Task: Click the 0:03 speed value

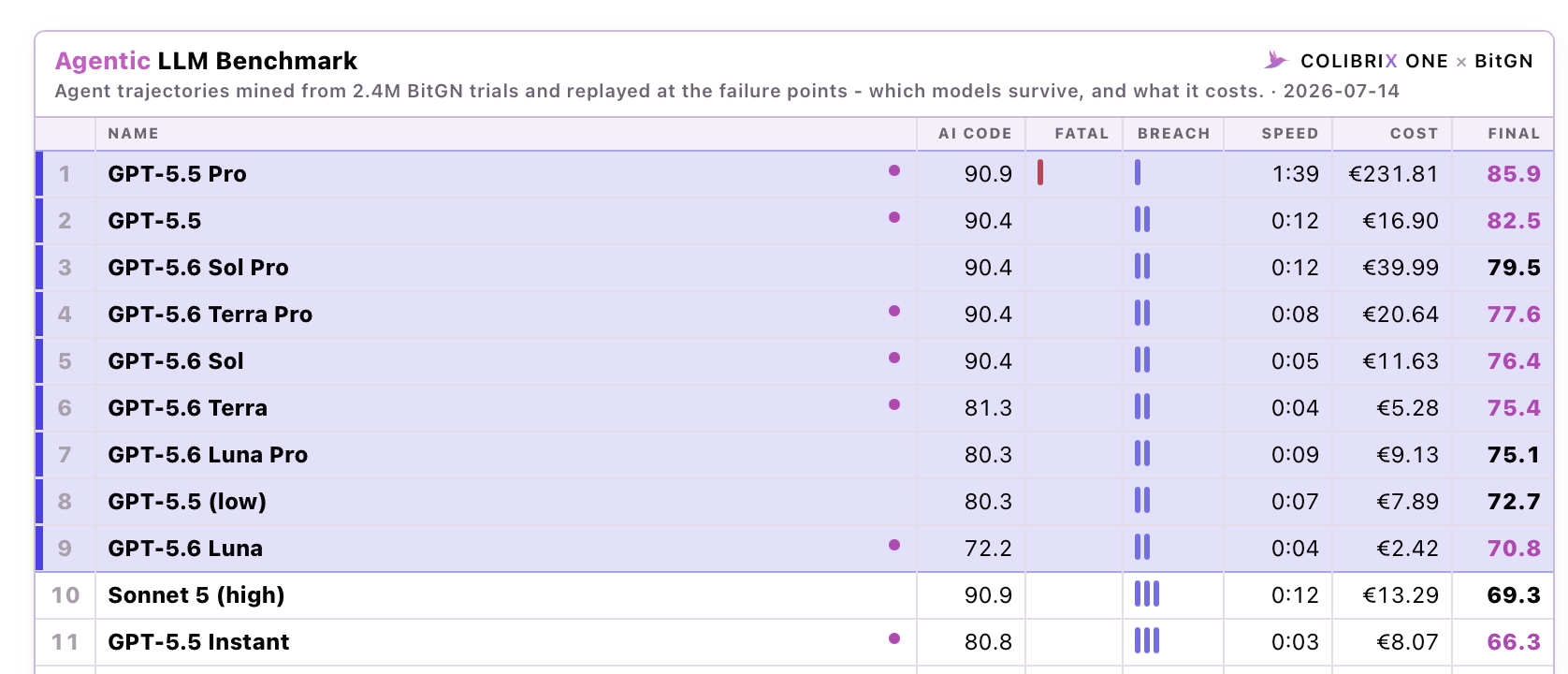Action: [x=1295, y=642]
